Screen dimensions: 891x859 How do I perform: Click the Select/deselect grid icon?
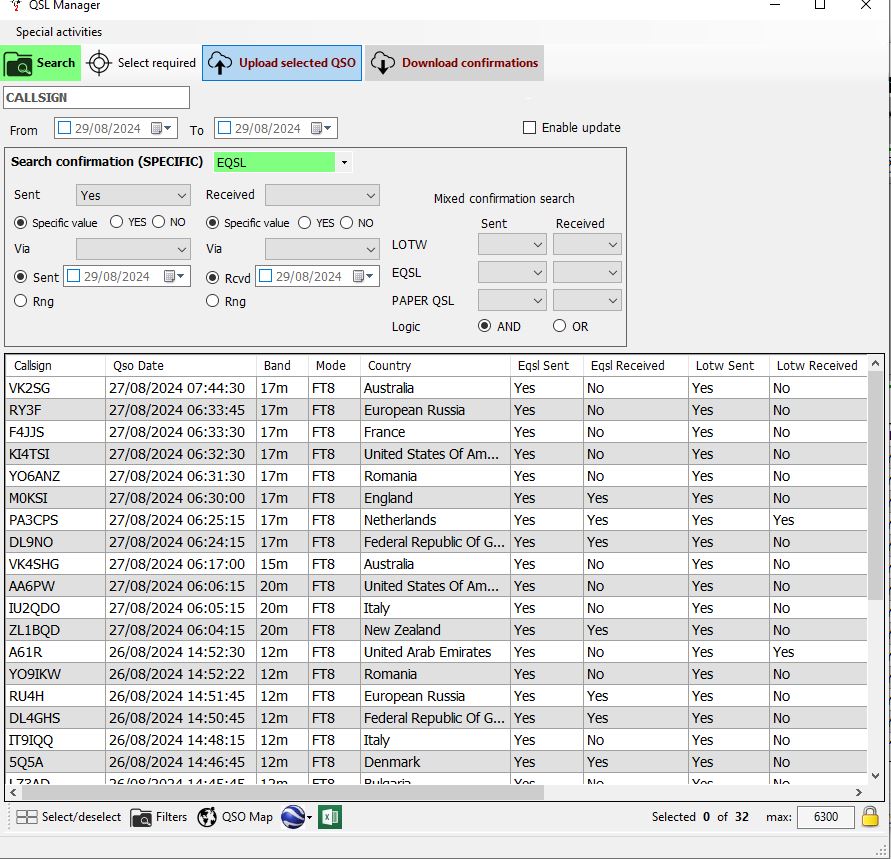tap(27, 817)
